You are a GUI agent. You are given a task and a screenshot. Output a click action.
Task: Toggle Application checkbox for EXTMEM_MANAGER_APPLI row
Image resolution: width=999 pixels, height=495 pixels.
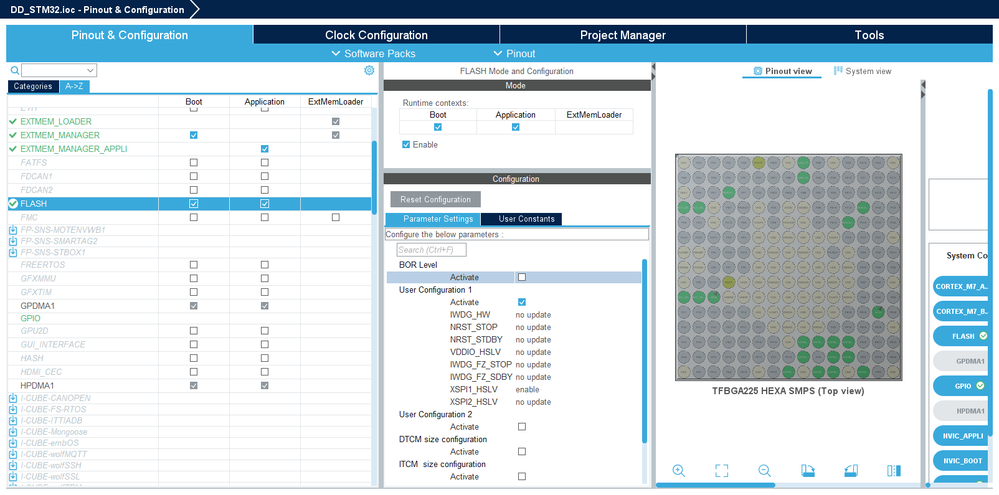pos(264,148)
